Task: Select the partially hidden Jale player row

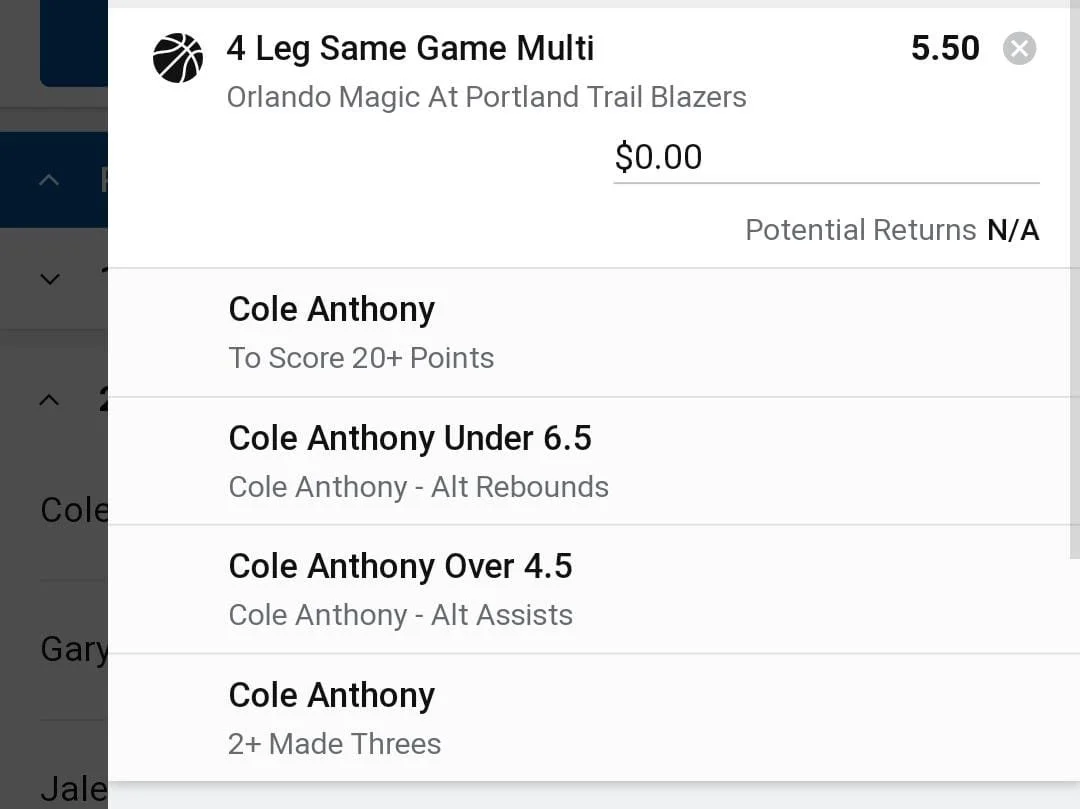Action: point(73,788)
